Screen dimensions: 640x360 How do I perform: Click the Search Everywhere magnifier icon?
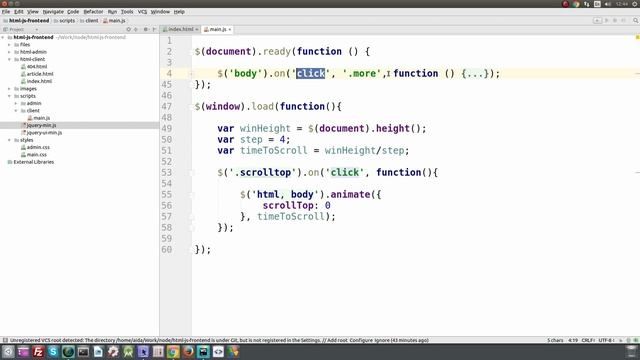(636, 20)
